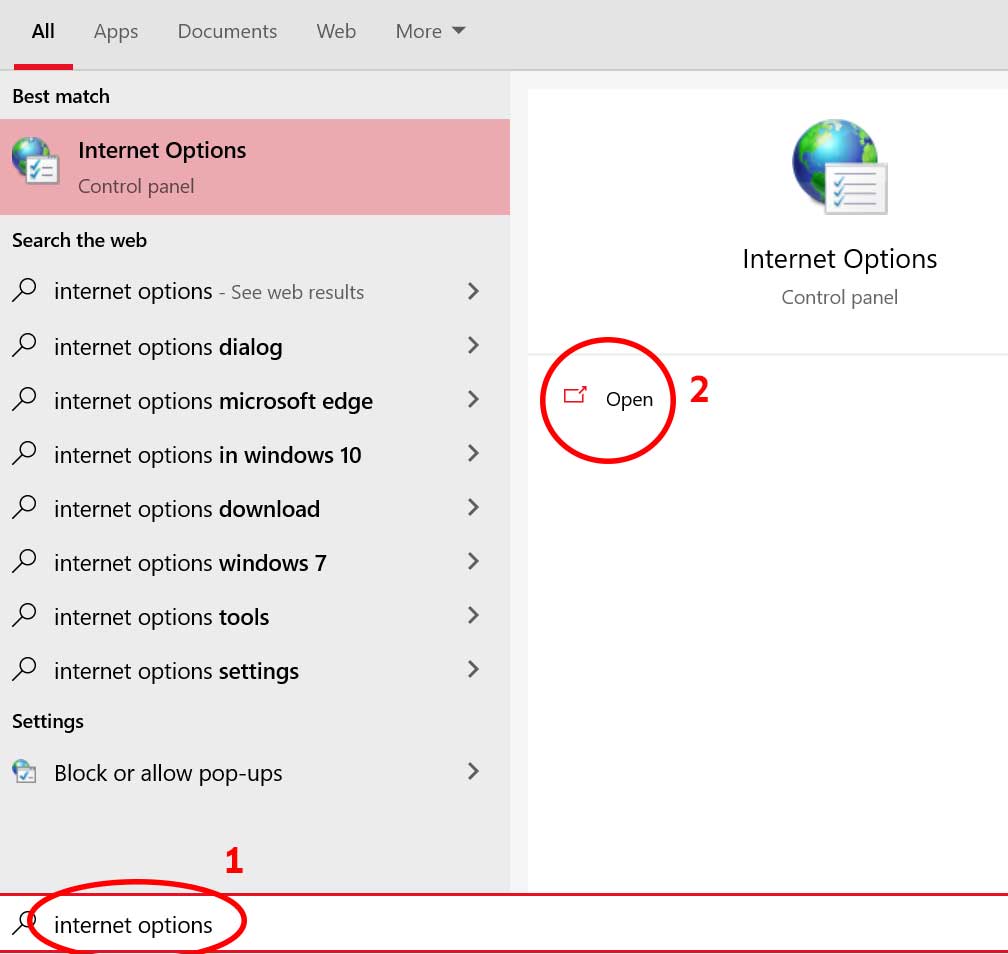Click magnifier icon beside 'internet options settings'

click(24, 669)
